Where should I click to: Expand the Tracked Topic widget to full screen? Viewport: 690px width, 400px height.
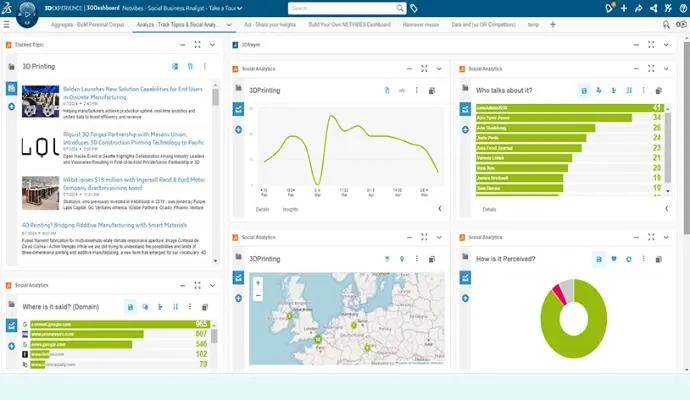click(198, 44)
